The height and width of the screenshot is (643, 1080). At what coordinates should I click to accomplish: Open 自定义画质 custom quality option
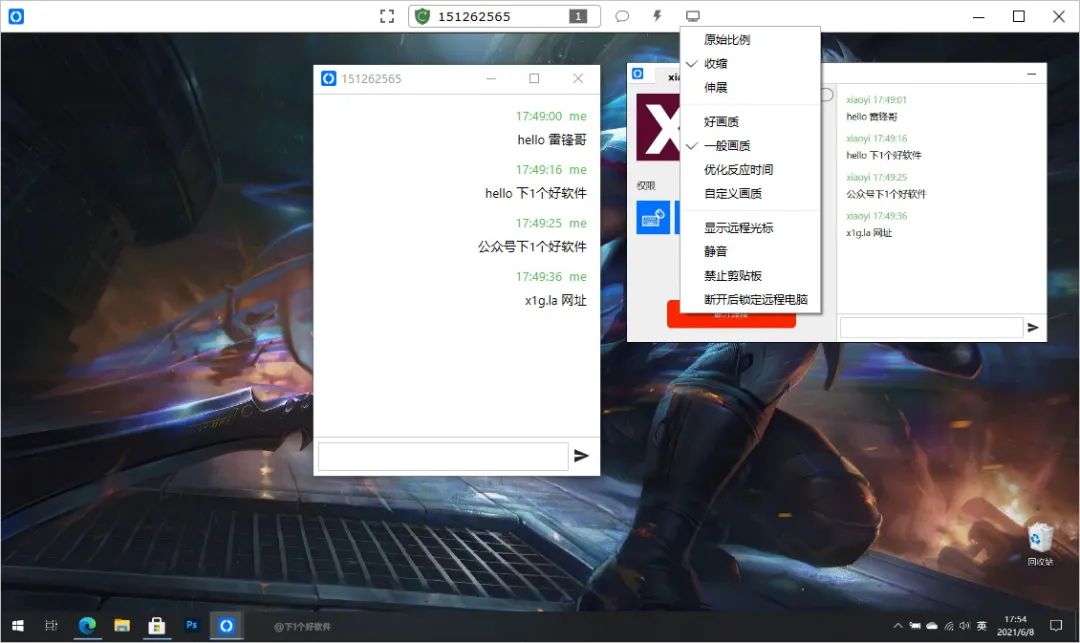coord(750,193)
